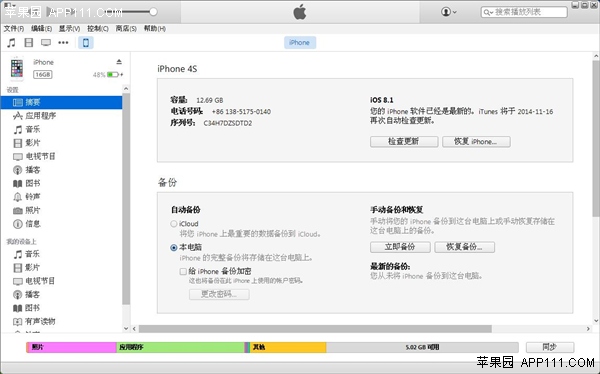Click the 恢复 iPhone... button
Viewport: 600px width, 374px height.
click(476, 141)
